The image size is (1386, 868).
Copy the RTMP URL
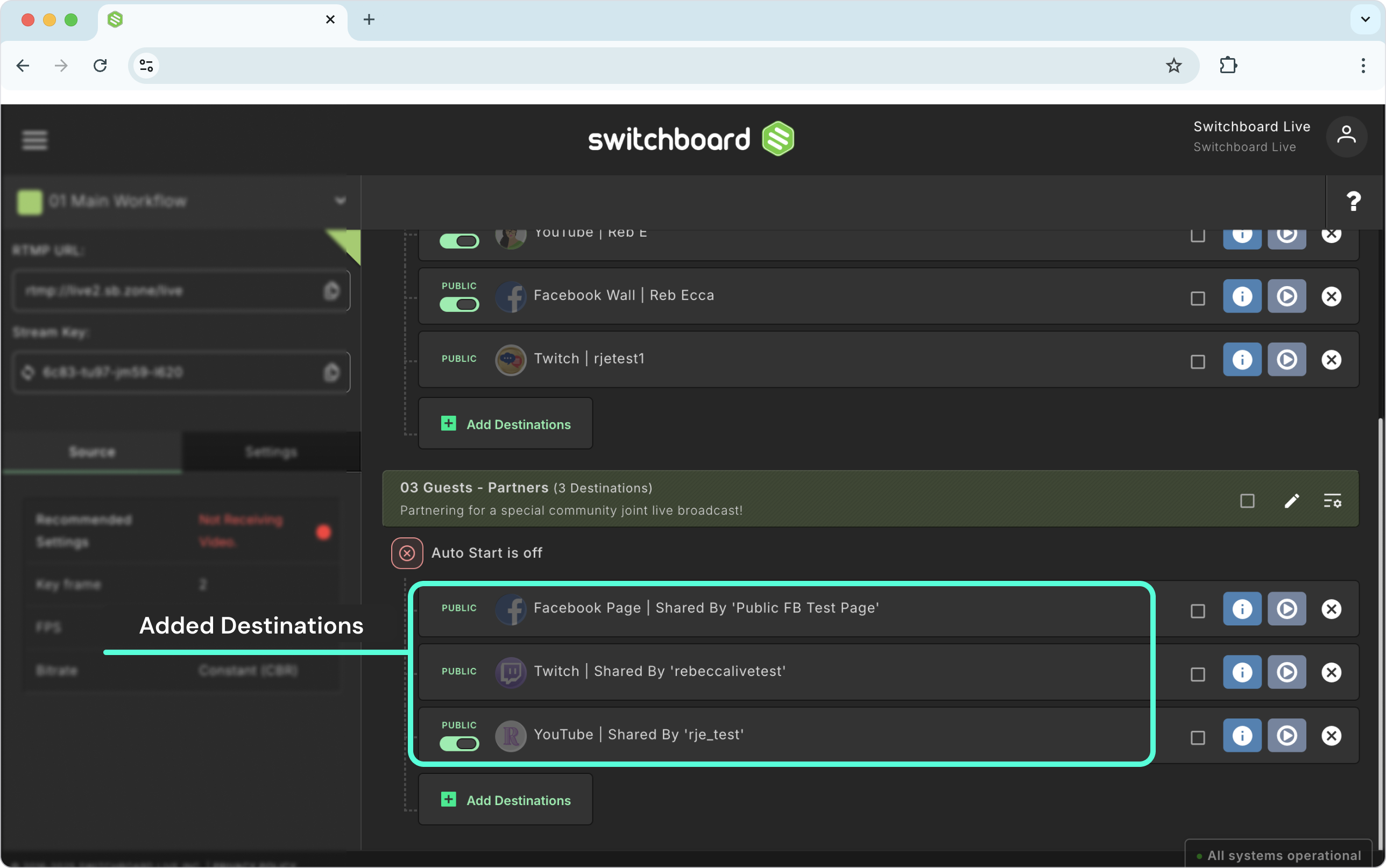[x=331, y=290]
